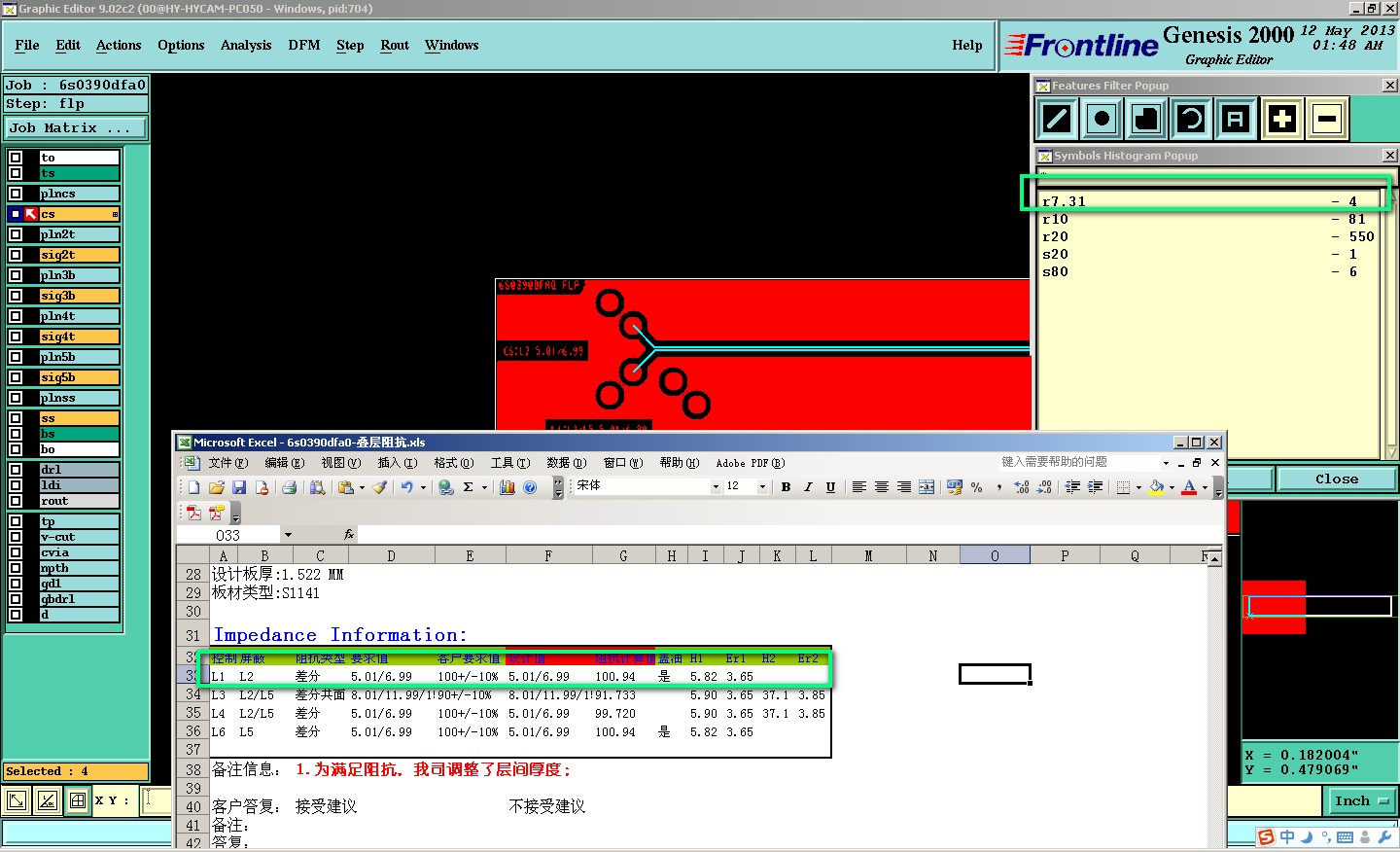The width and height of the screenshot is (1400, 852).
Task: Open the Name Box dropdown arrow next to O33
Action: click(288, 535)
